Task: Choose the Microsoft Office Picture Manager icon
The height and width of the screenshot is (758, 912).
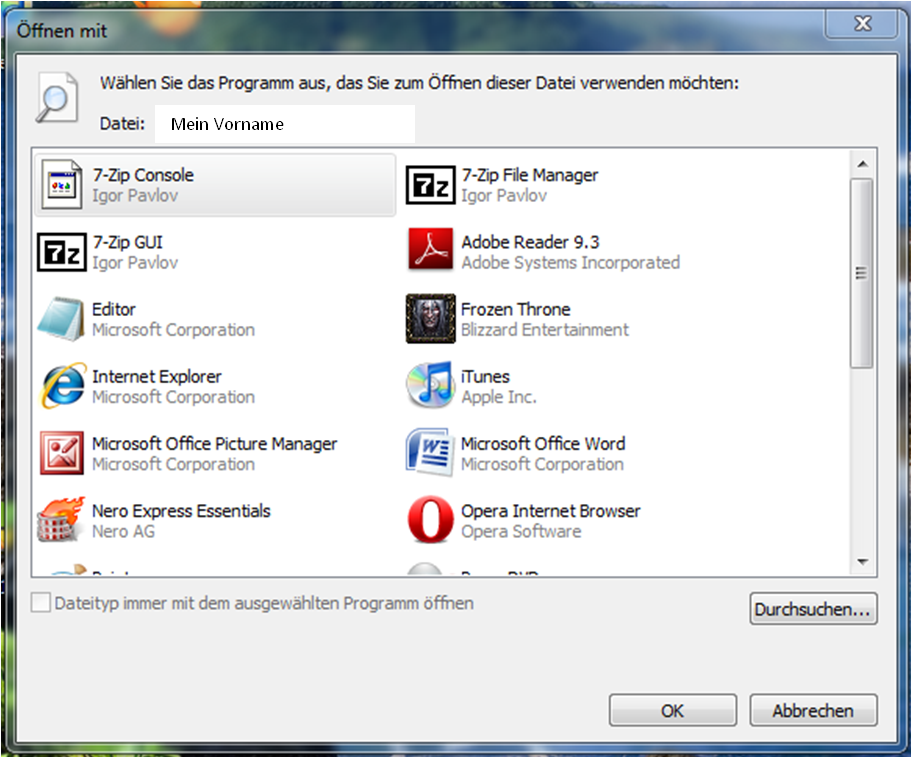Action: coord(62,453)
